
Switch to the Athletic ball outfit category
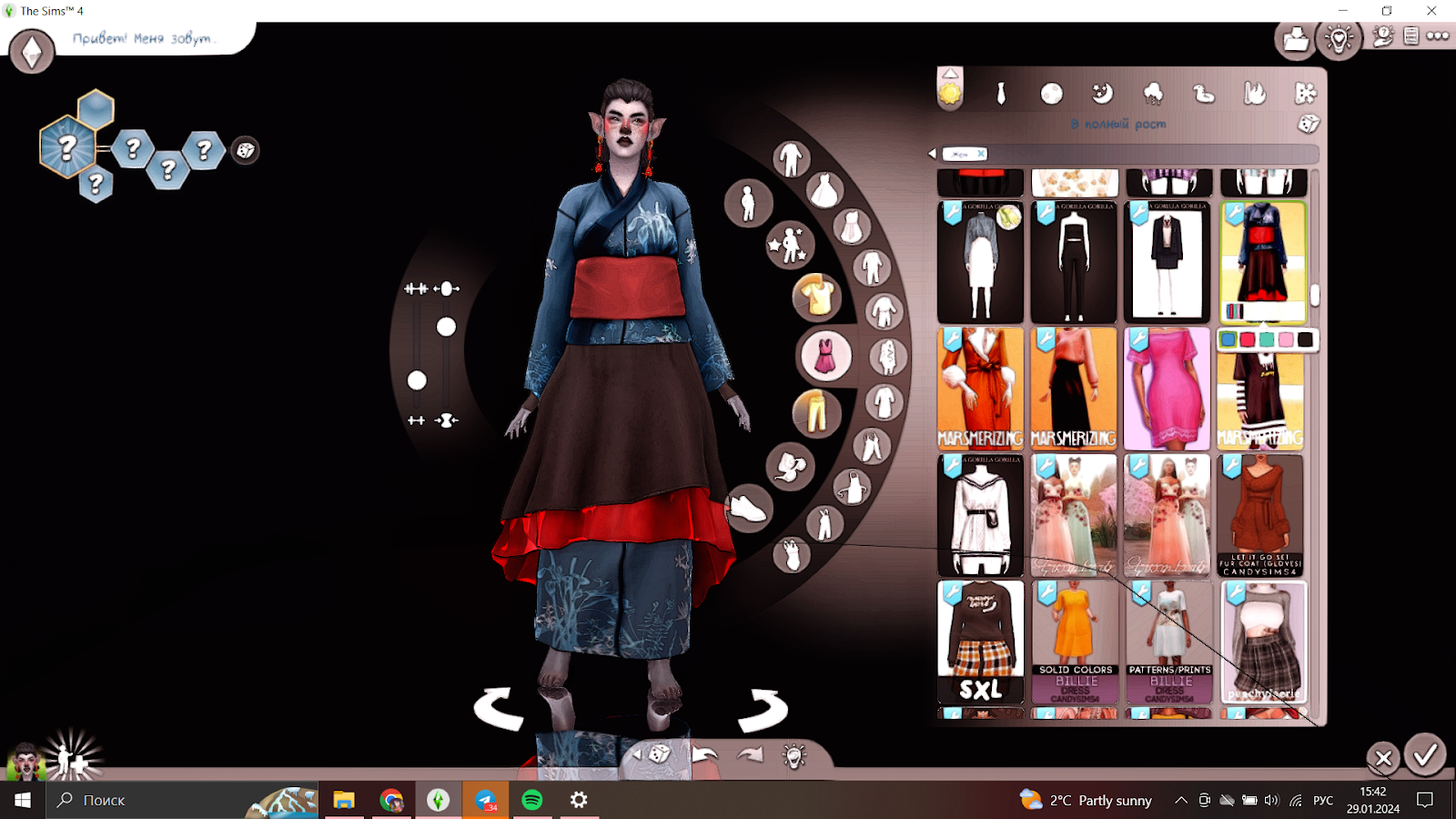(1051, 94)
